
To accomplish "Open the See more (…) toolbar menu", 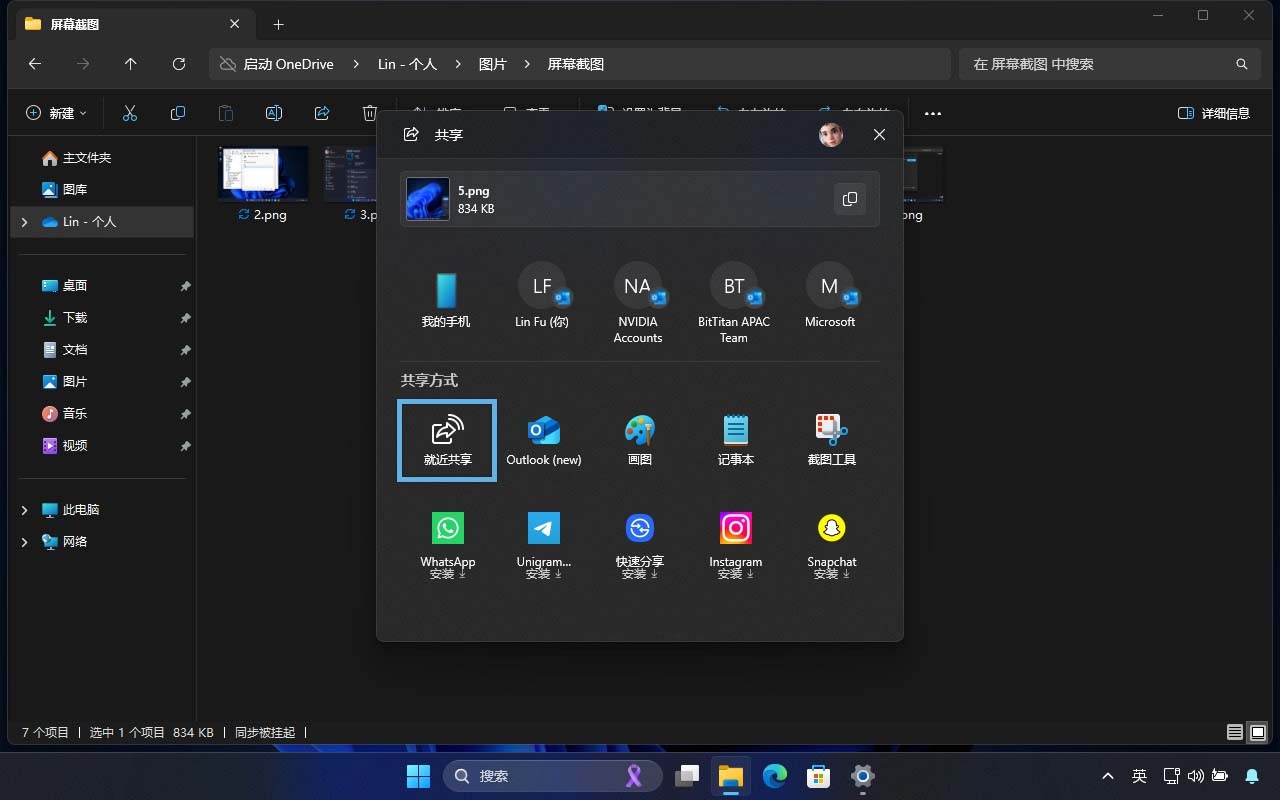I will point(933,113).
